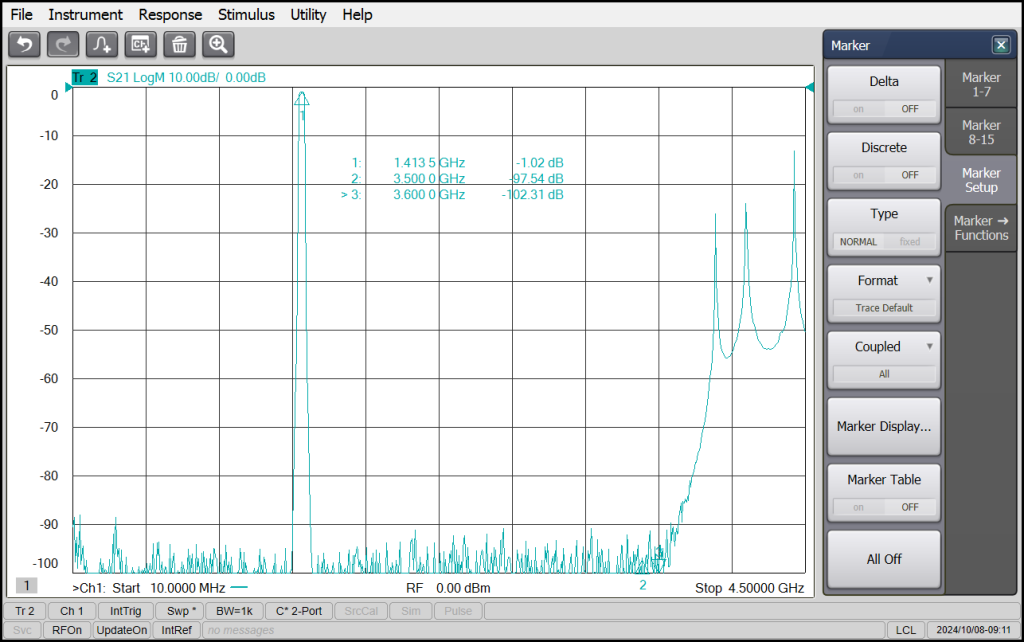Open the Help menu

pyautogui.click(x=357, y=14)
